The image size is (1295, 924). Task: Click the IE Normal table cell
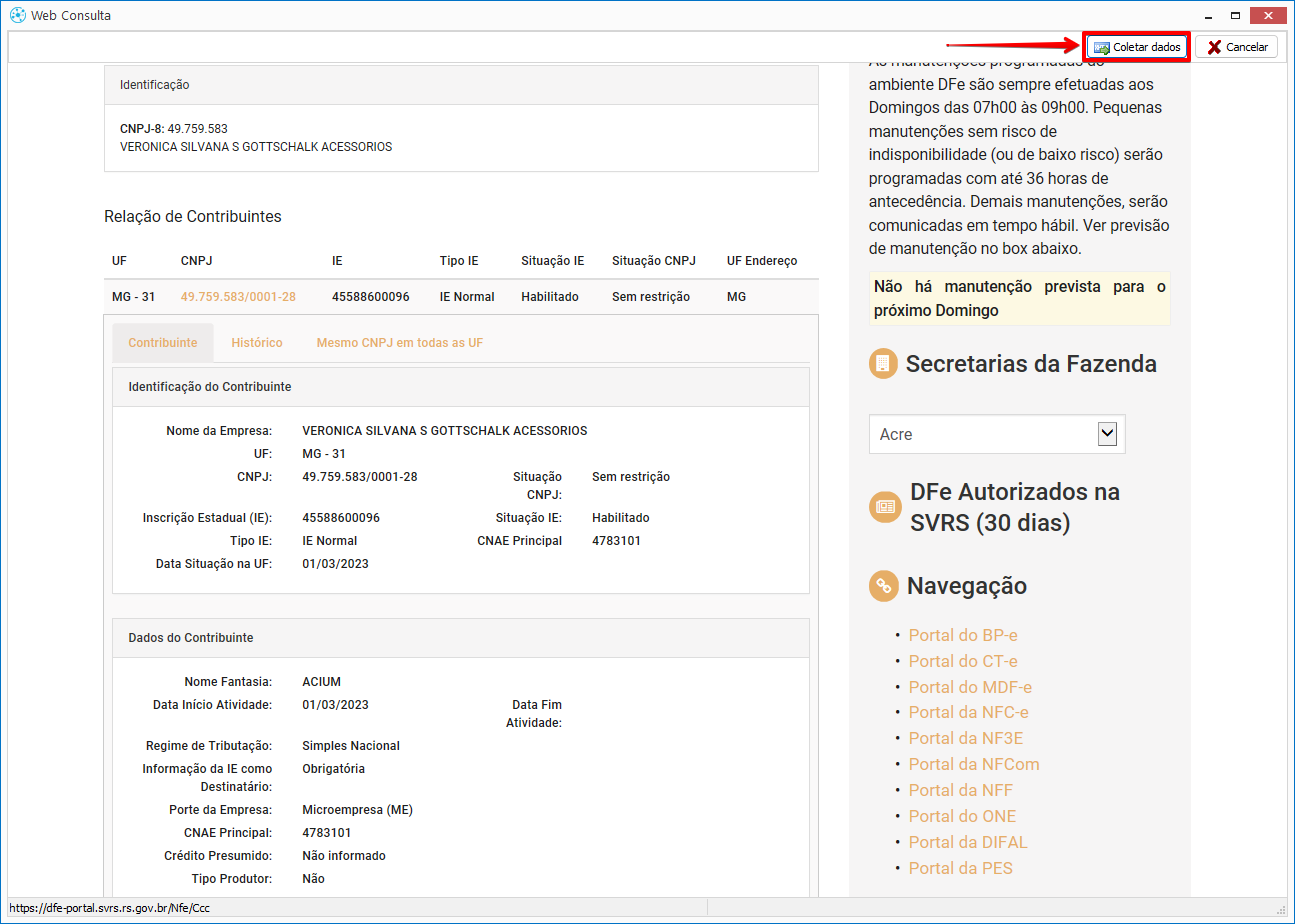pos(467,297)
